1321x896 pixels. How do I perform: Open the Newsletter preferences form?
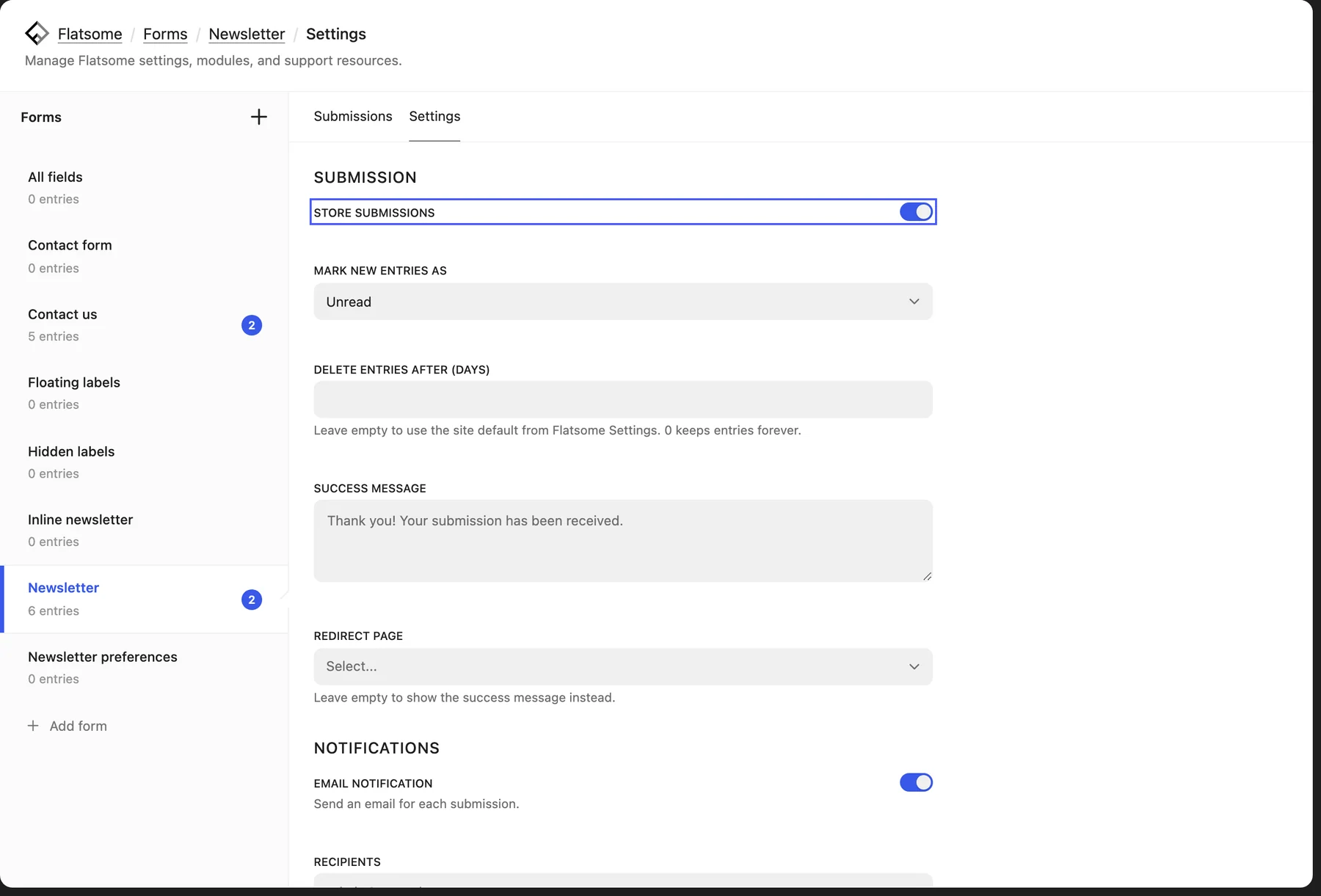(x=145, y=668)
